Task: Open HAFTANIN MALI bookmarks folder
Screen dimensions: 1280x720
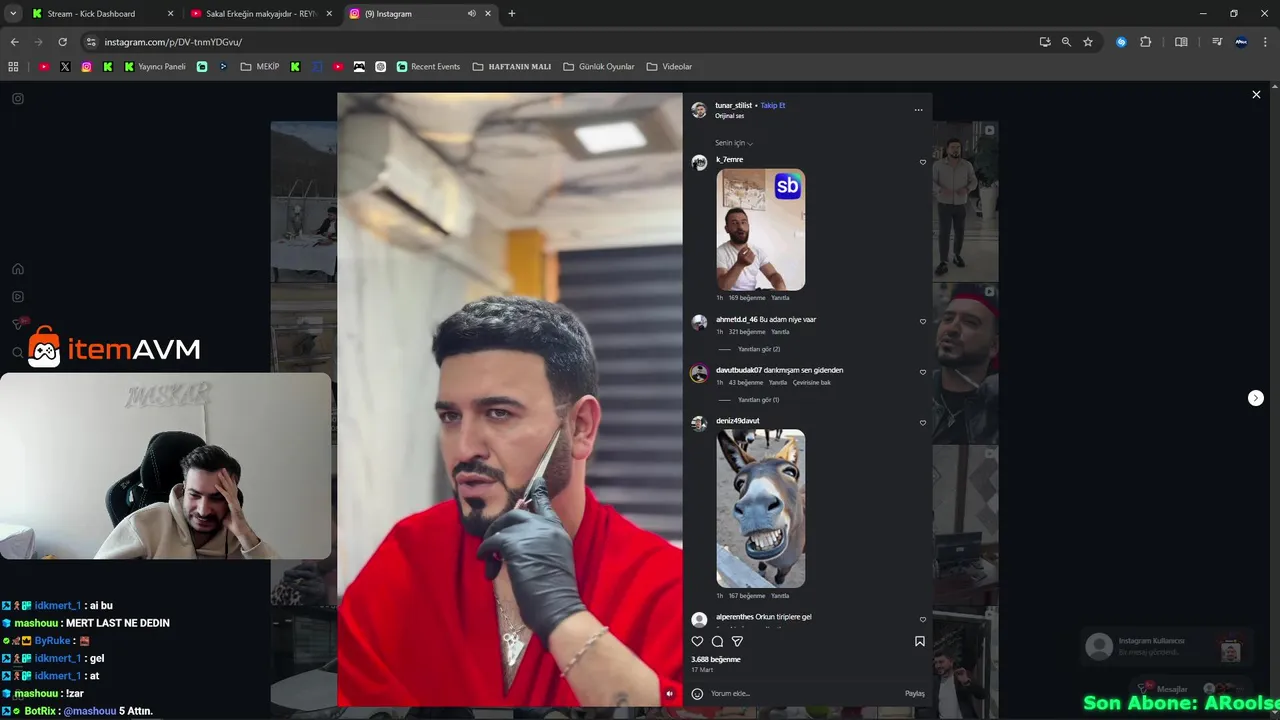Action: pyautogui.click(x=511, y=66)
